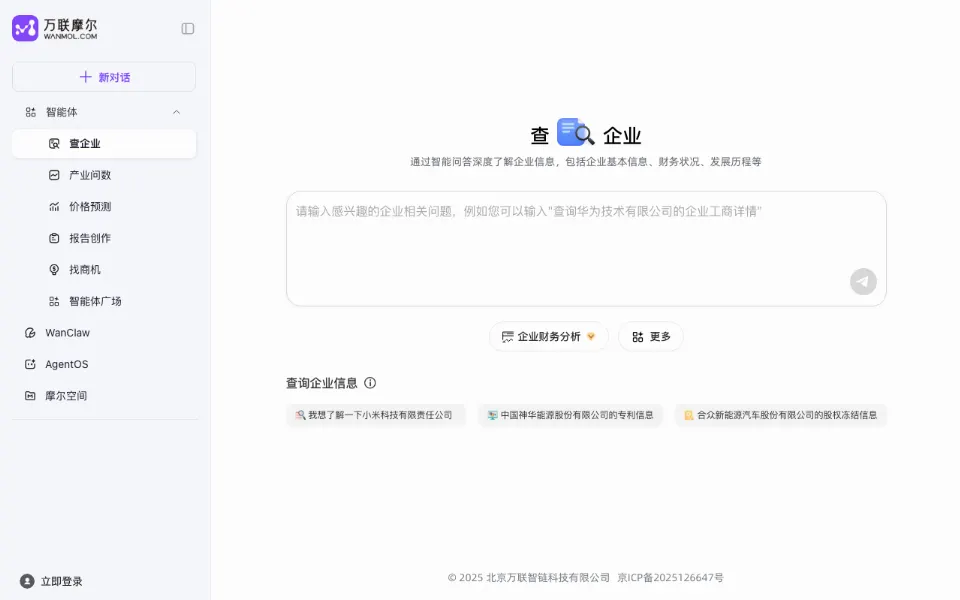Open the 查企业 agent
The height and width of the screenshot is (600, 960).
[104, 143]
